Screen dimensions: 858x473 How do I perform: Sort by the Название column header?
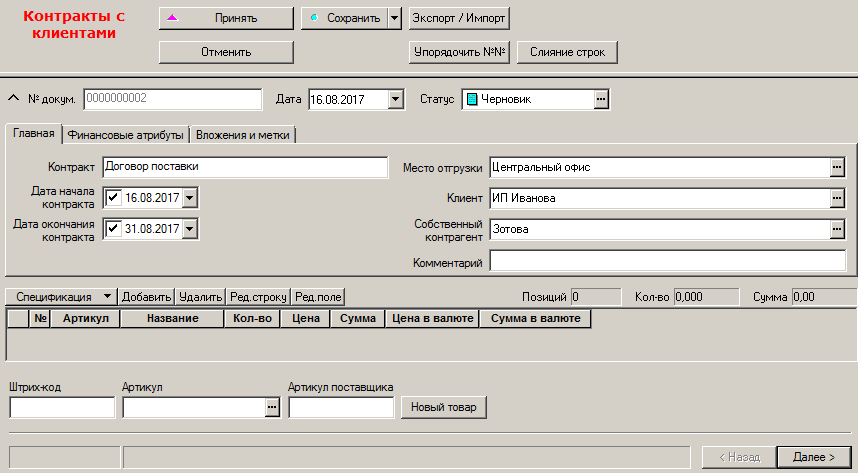pyautogui.click(x=172, y=318)
